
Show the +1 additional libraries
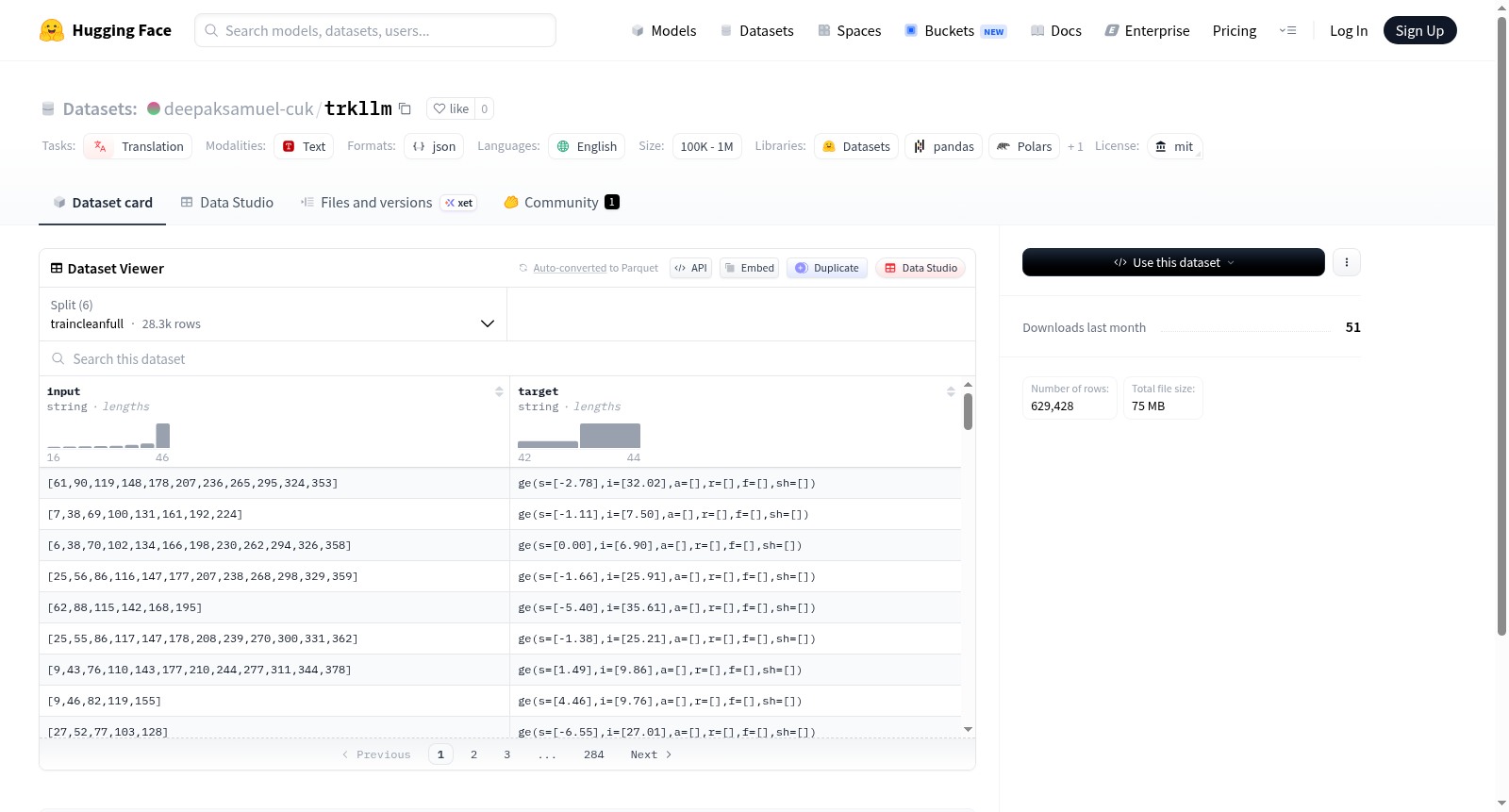point(1075,146)
